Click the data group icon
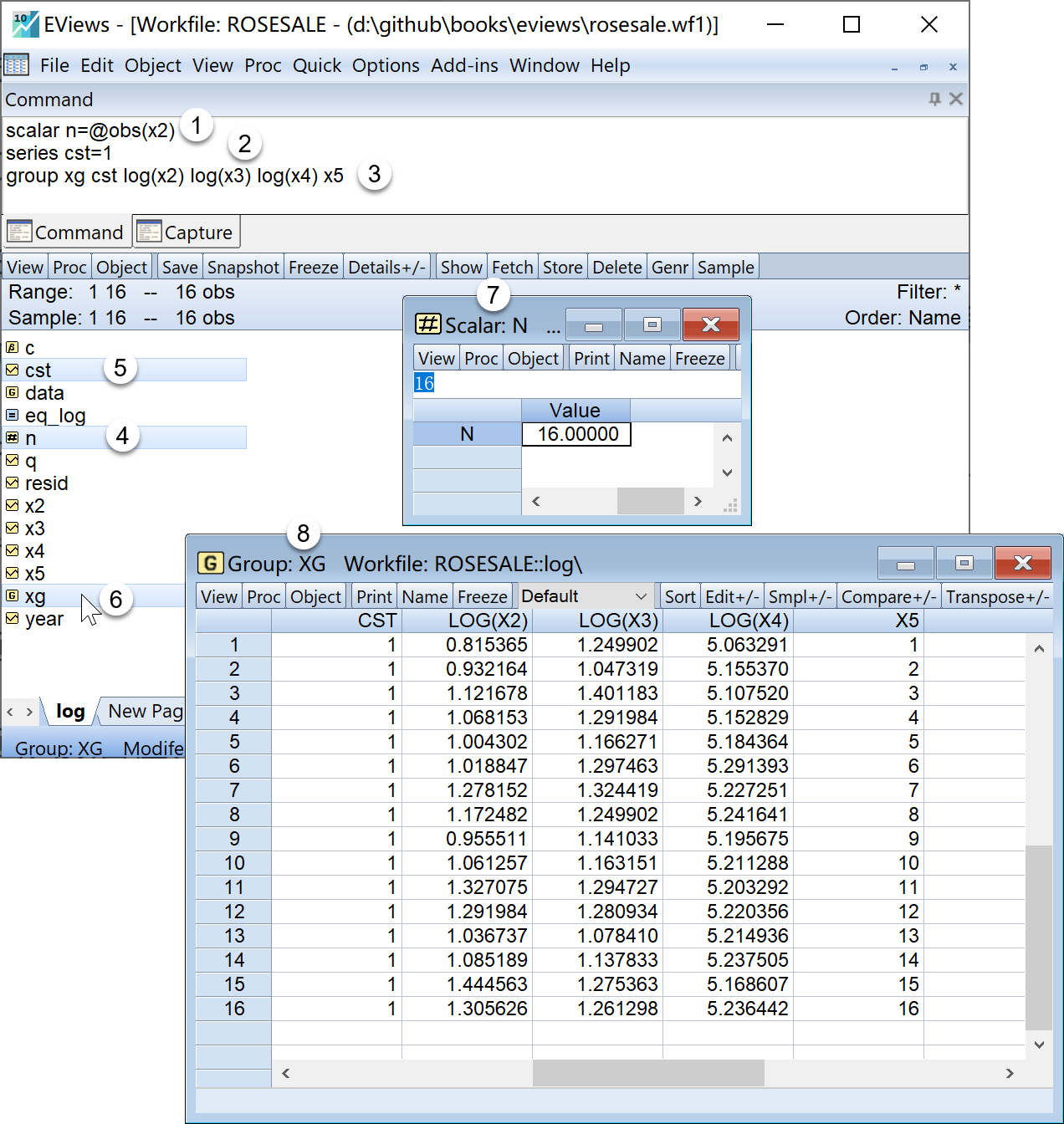The height and width of the screenshot is (1124, 1064). point(12,392)
